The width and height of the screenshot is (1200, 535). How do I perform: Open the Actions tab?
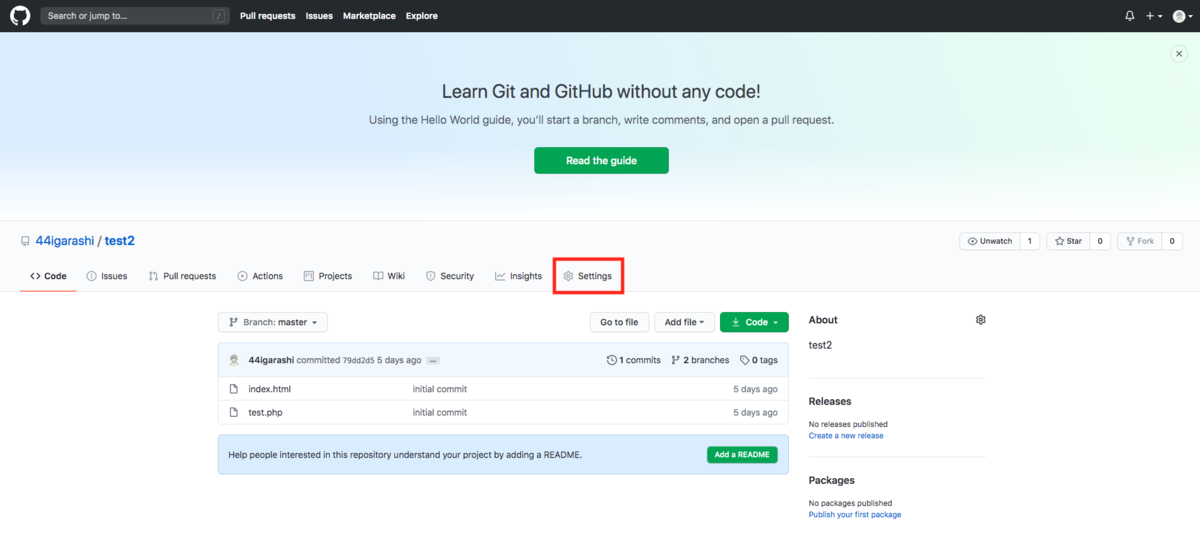(x=260, y=276)
